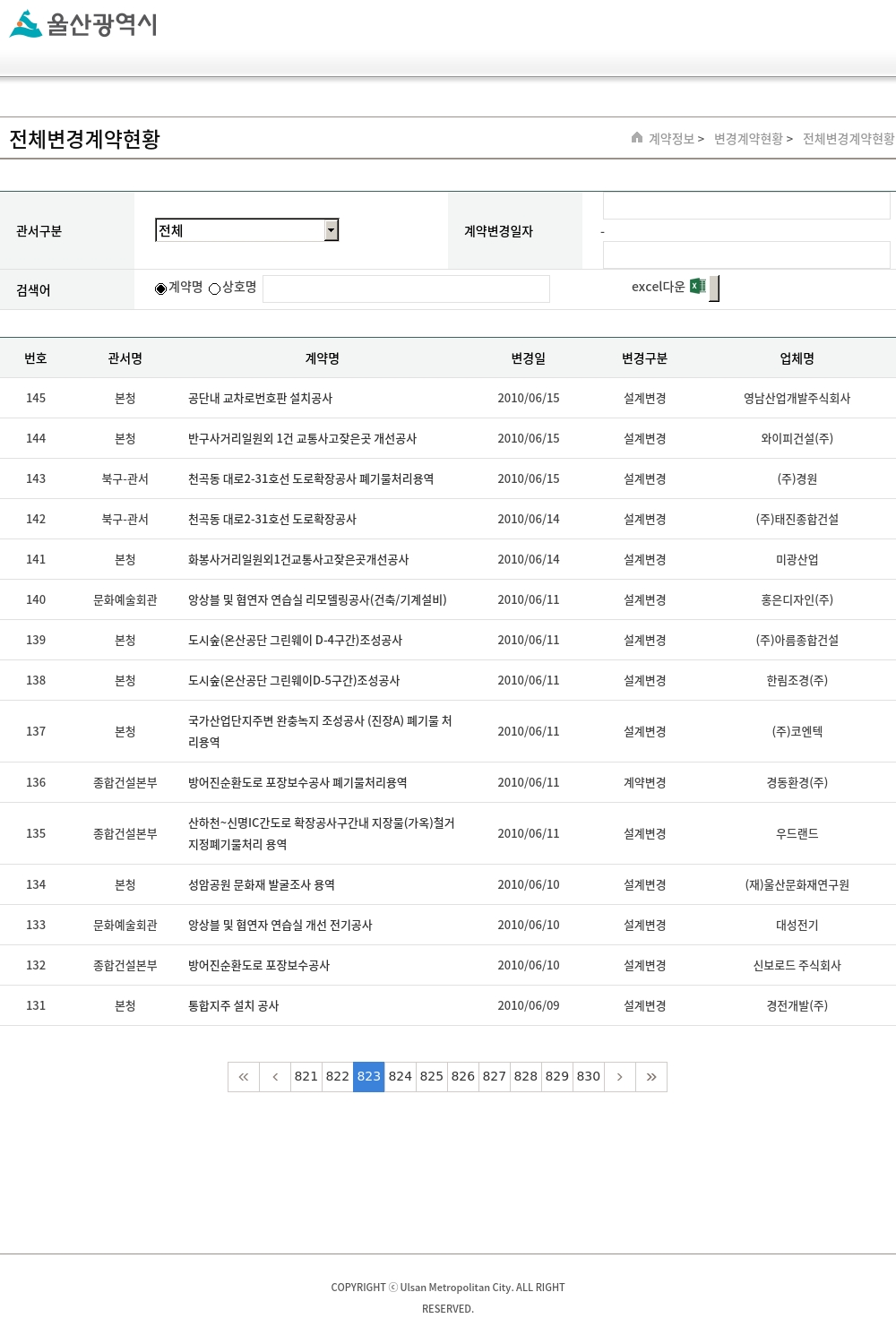Click 계약정보 breadcrumb link

[671, 139]
